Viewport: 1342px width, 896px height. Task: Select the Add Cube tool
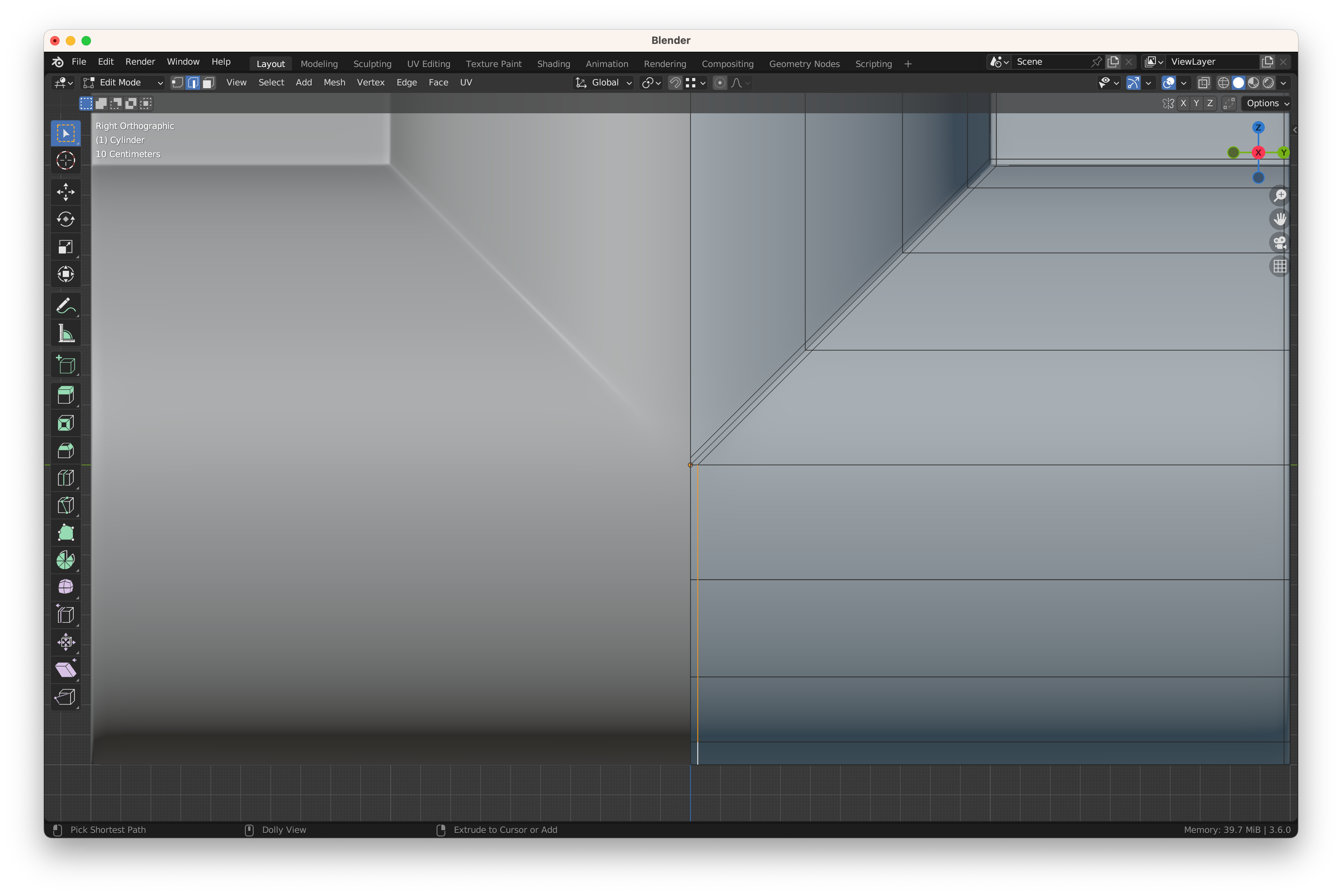(x=66, y=365)
